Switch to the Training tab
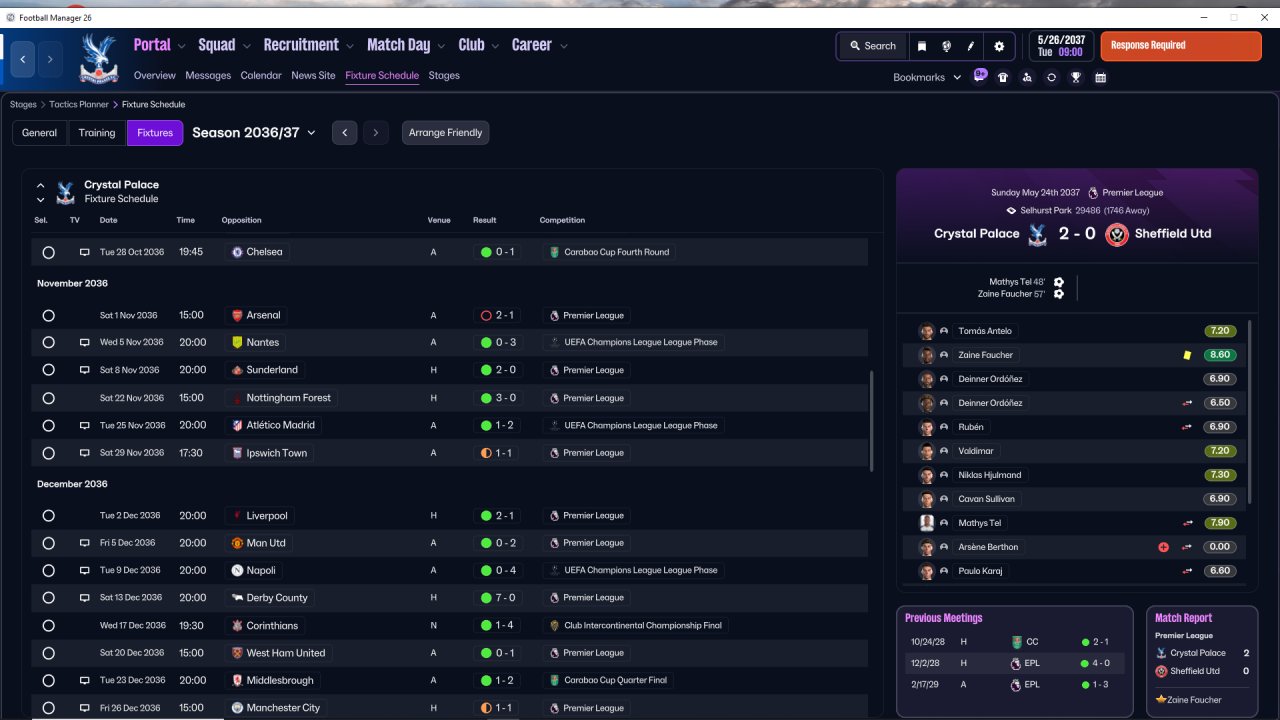1280x720 pixels. (x=97, y=133)
